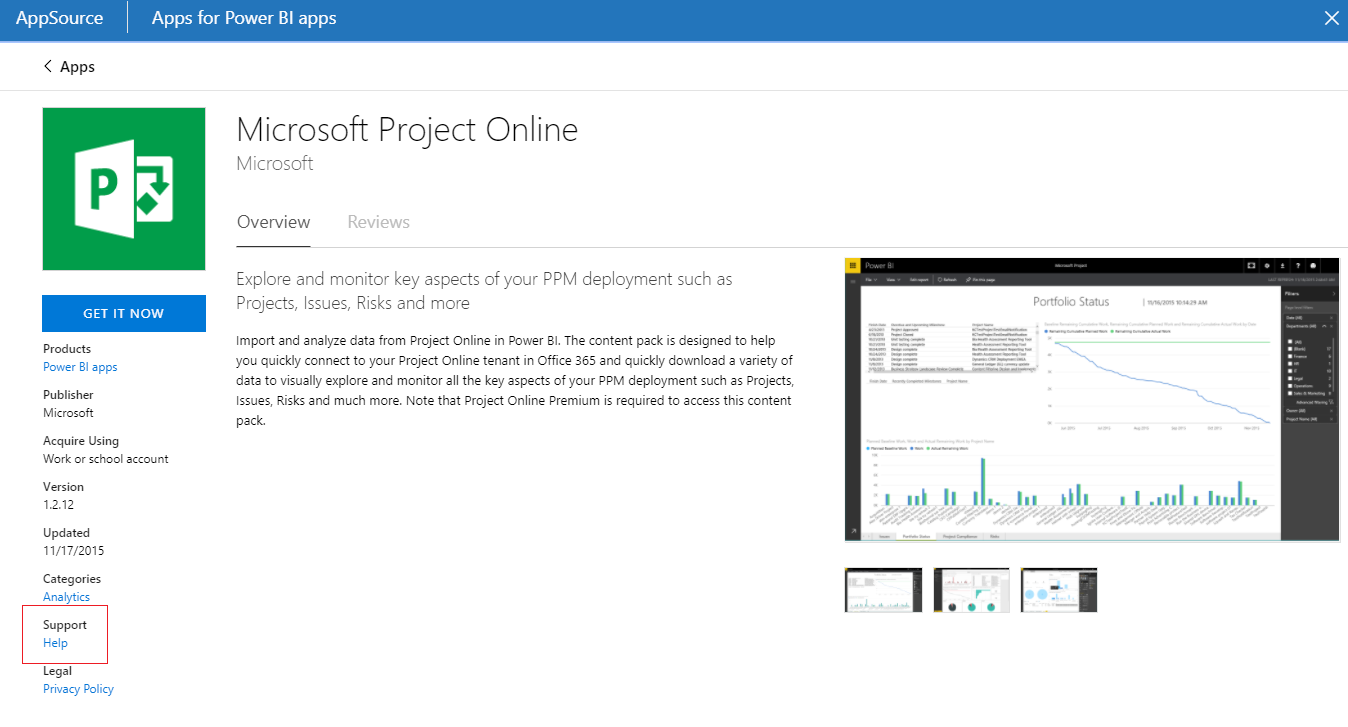Open the Privacy Policy link
Image resolution: width=1348 pixels, height=727 pixels.
click(x=78, y=689)
